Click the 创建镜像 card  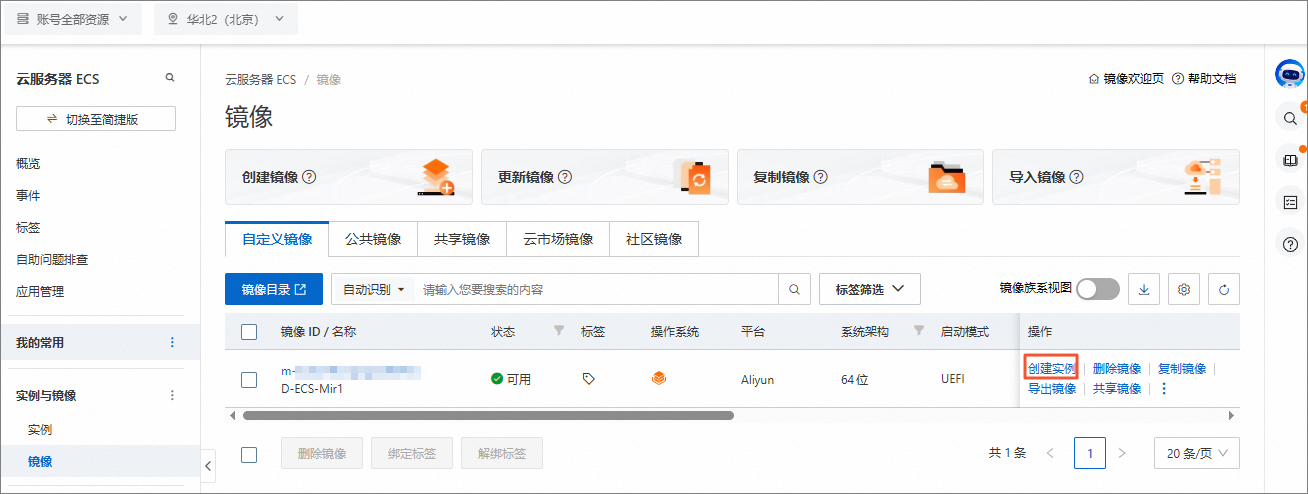point(349,177)
